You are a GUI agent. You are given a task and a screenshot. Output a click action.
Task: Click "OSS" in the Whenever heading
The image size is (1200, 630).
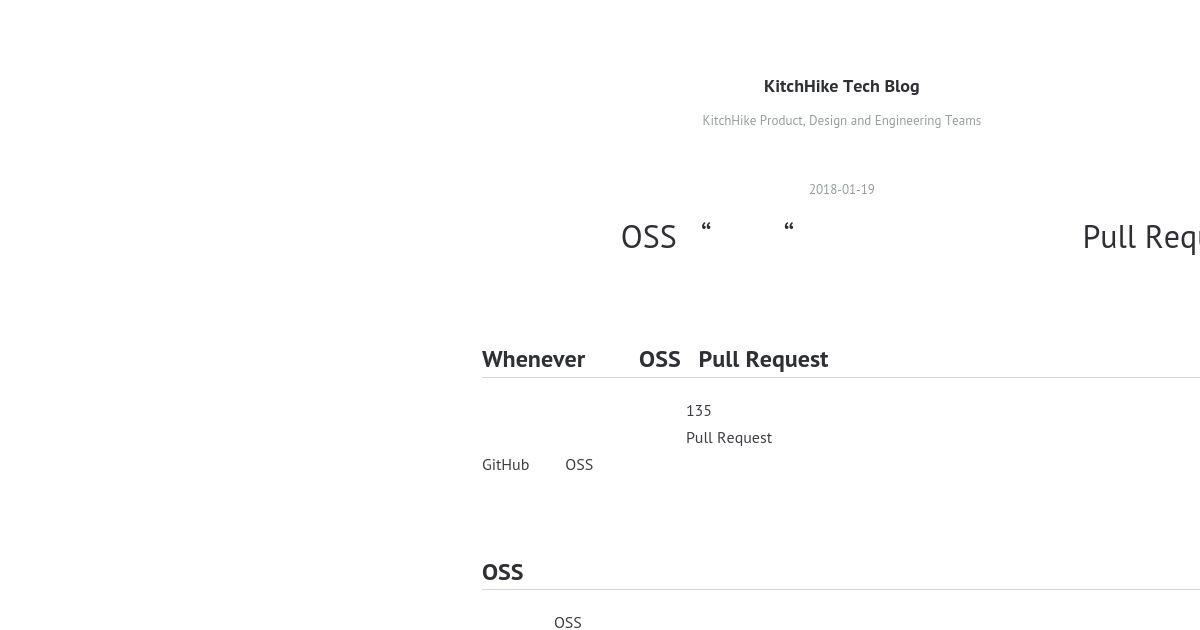[x=659, y=359]
